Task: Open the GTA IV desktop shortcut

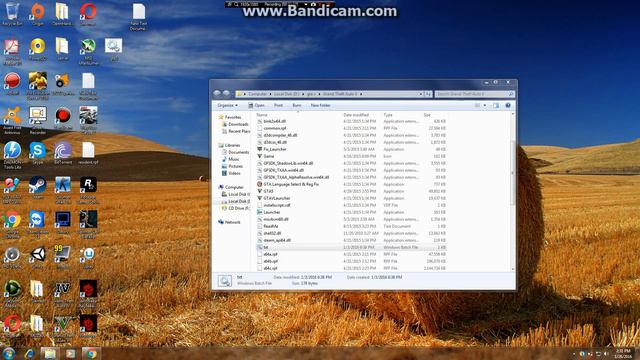Action: point(63,294)
